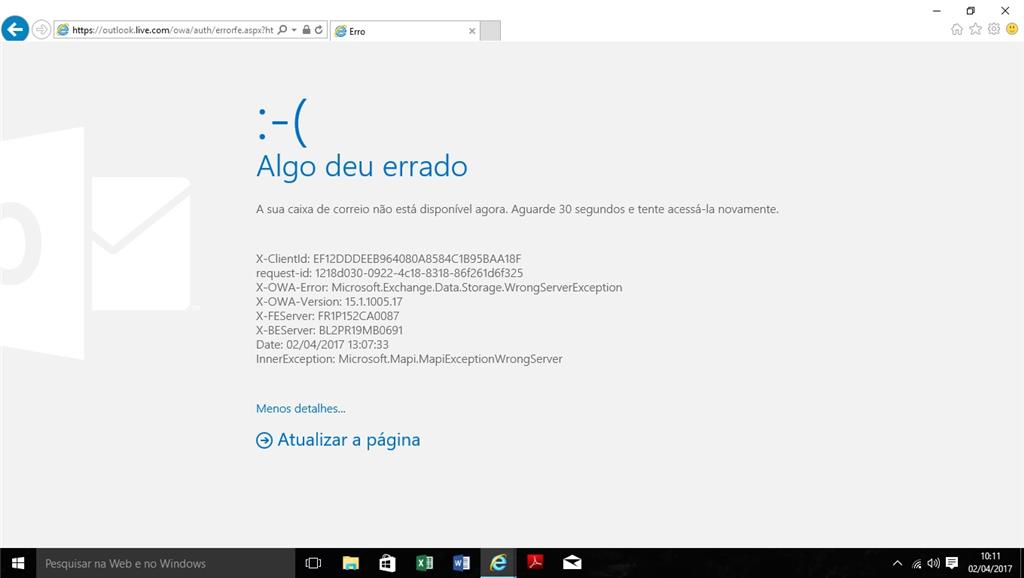This screenshot has height=578, width=1024.
Task: Go to browser Home icon
Action: point(957,29)
